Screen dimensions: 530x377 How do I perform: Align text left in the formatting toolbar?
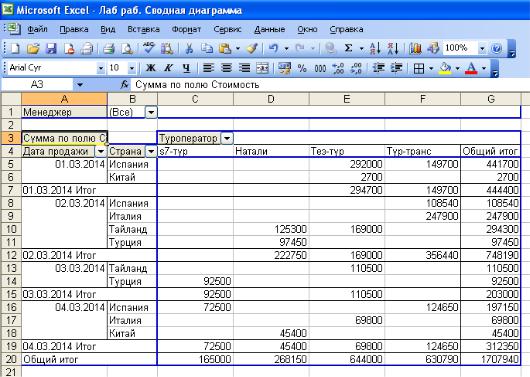click(208, 68)
